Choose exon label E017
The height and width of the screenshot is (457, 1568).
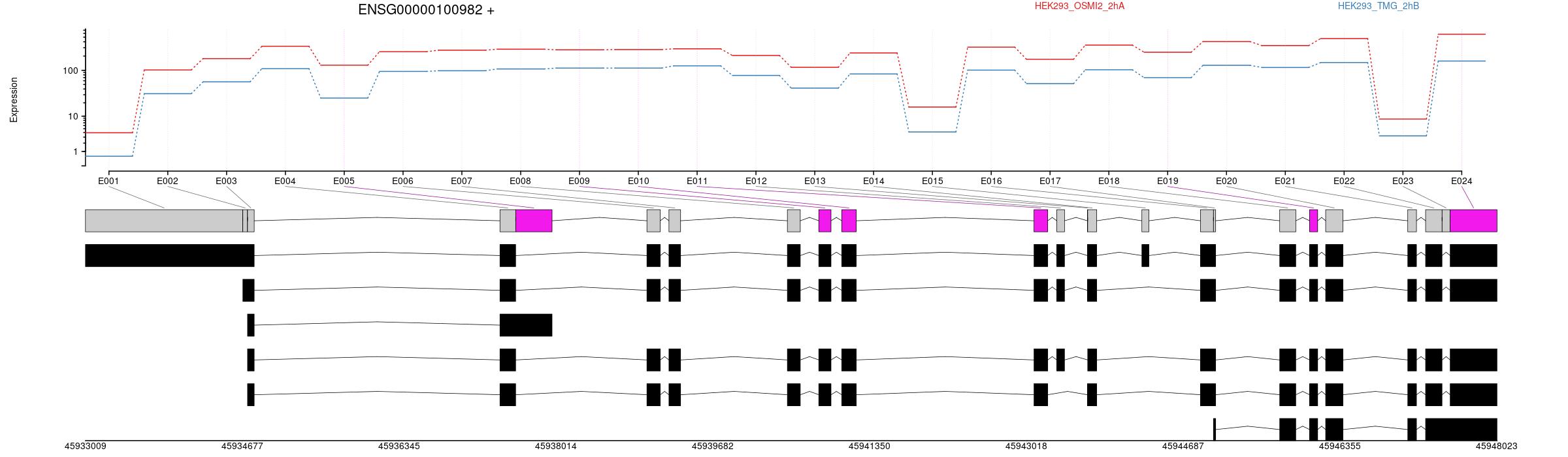pos(1050,181)
